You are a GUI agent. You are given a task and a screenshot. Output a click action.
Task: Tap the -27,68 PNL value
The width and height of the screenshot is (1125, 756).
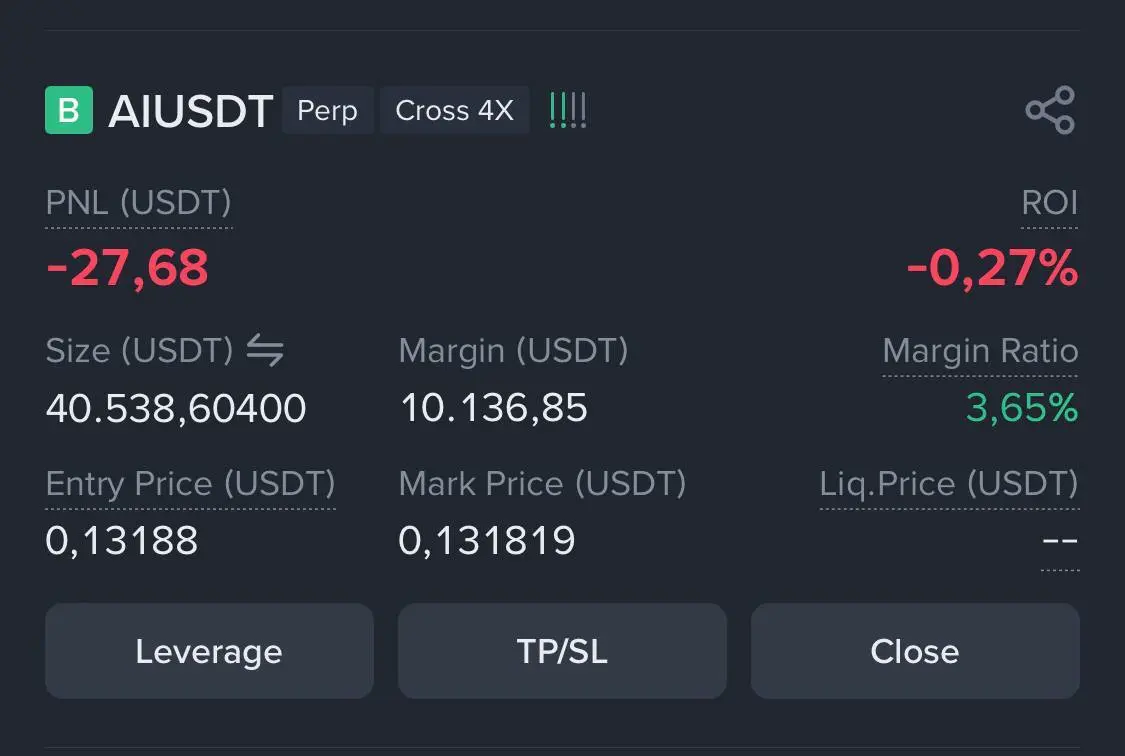tap(127, 268)
